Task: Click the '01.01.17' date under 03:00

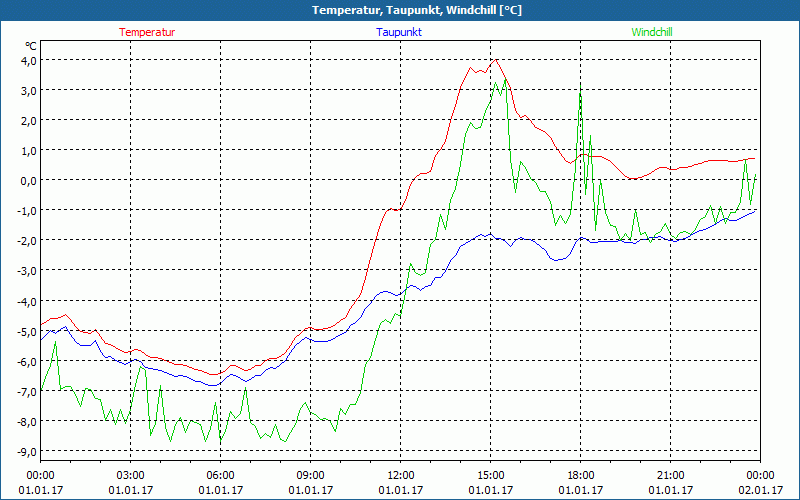Action: tap(131, 490)
